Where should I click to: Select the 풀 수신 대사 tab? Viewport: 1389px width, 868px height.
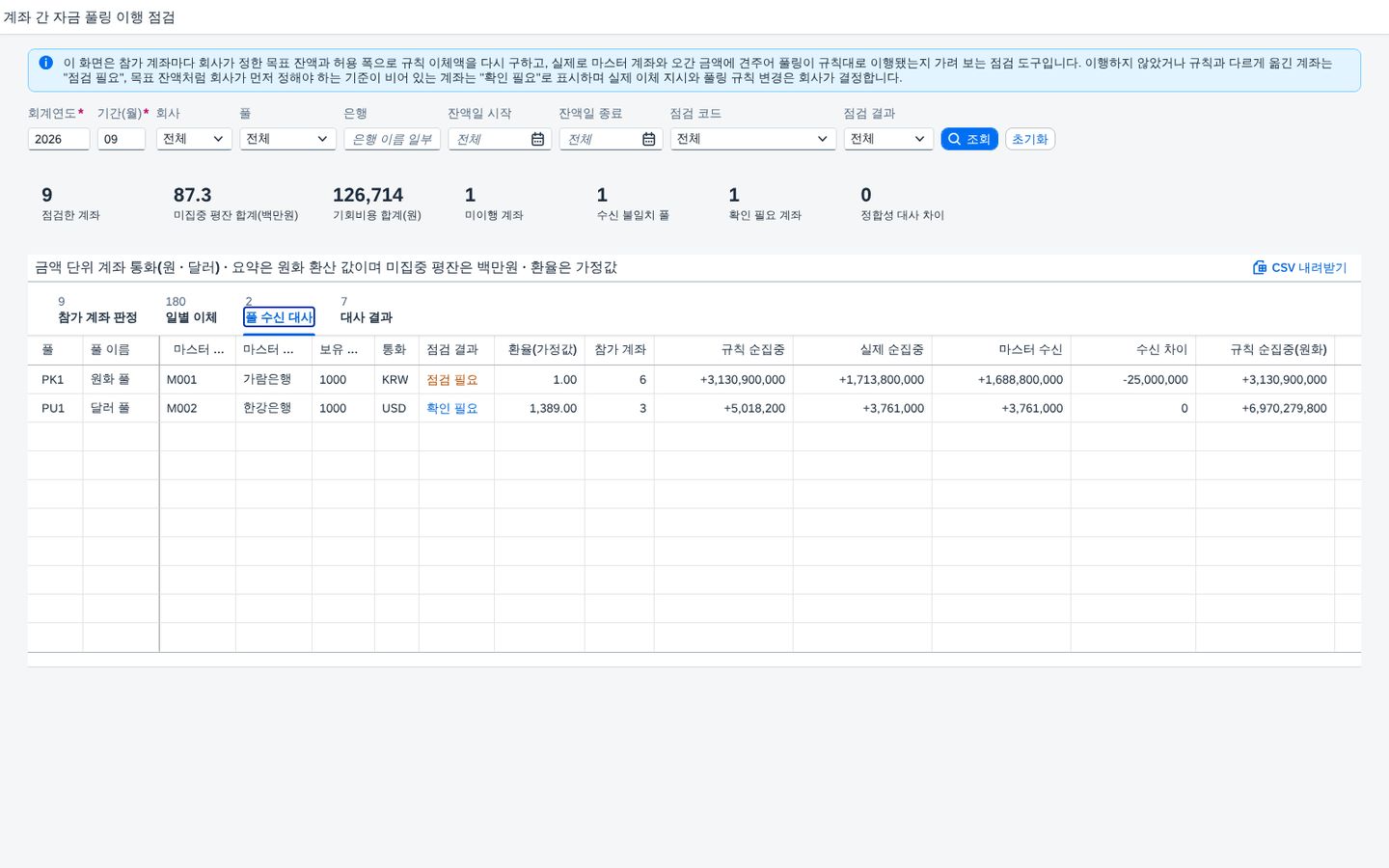pos(279,317)
